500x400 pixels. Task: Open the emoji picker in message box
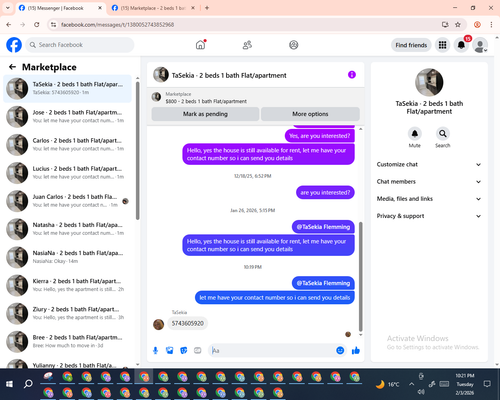[340, 350]
